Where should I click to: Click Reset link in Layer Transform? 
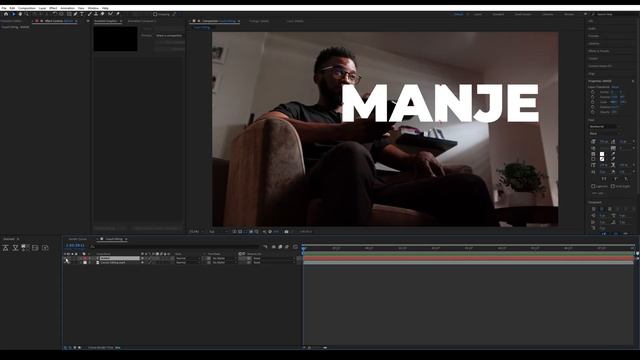615,87
